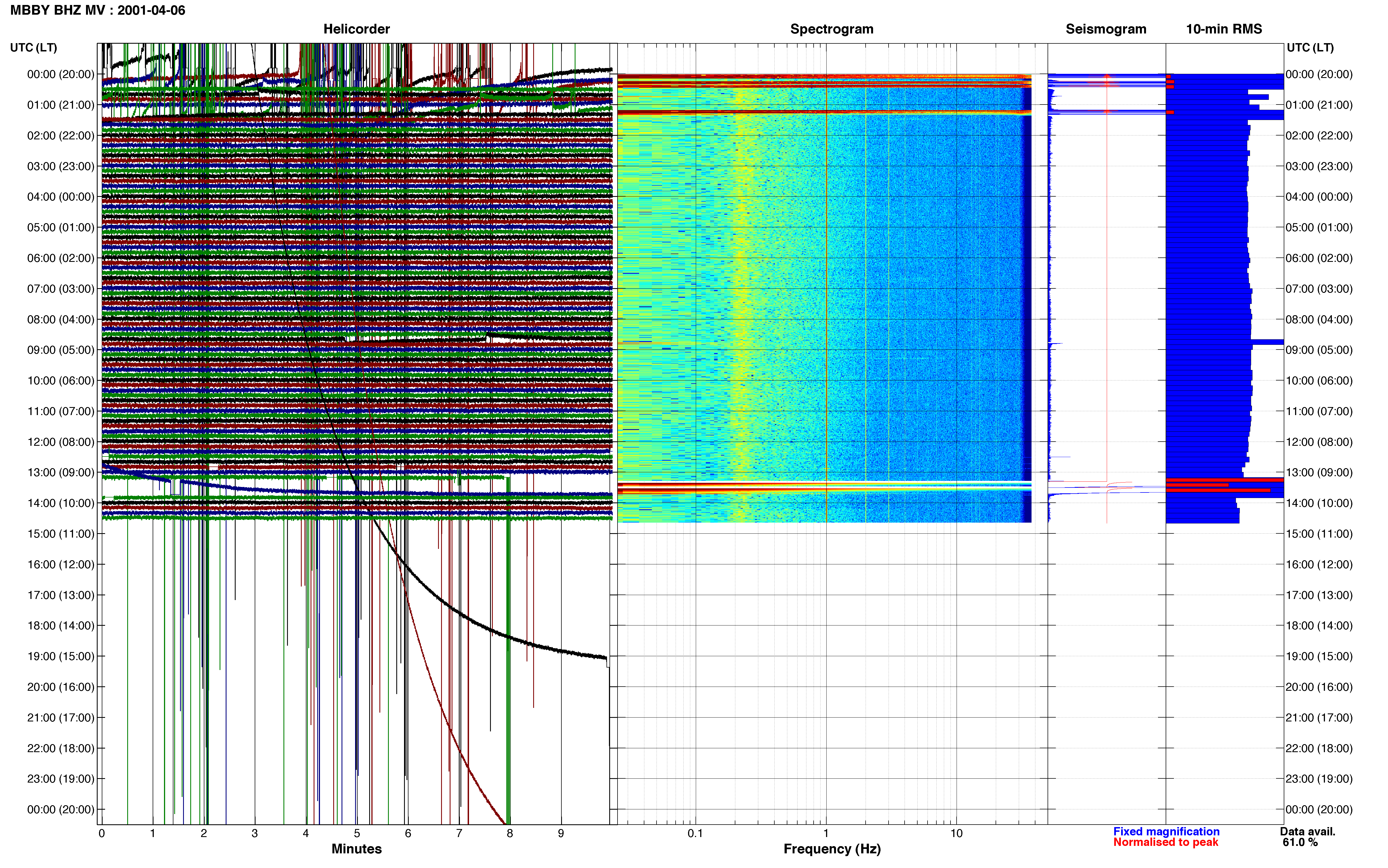
Task: Click the 'Fixed magnification' legend text
Action: point(1166,831)
